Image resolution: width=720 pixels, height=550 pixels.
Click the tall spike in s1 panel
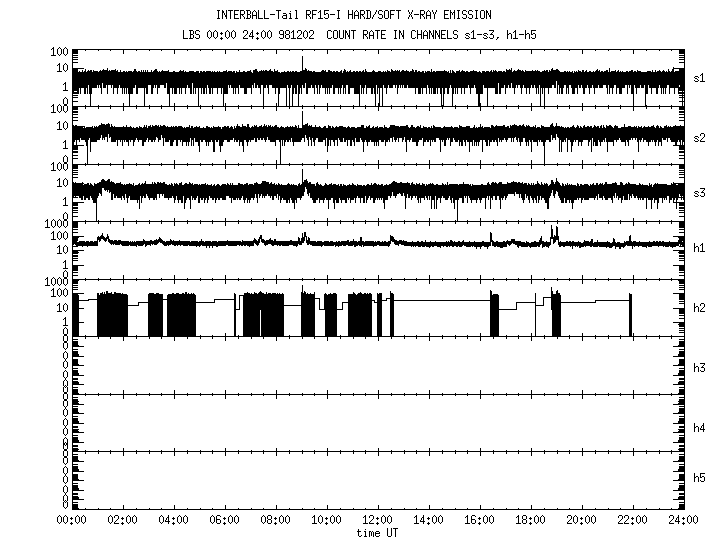(303, 63)
